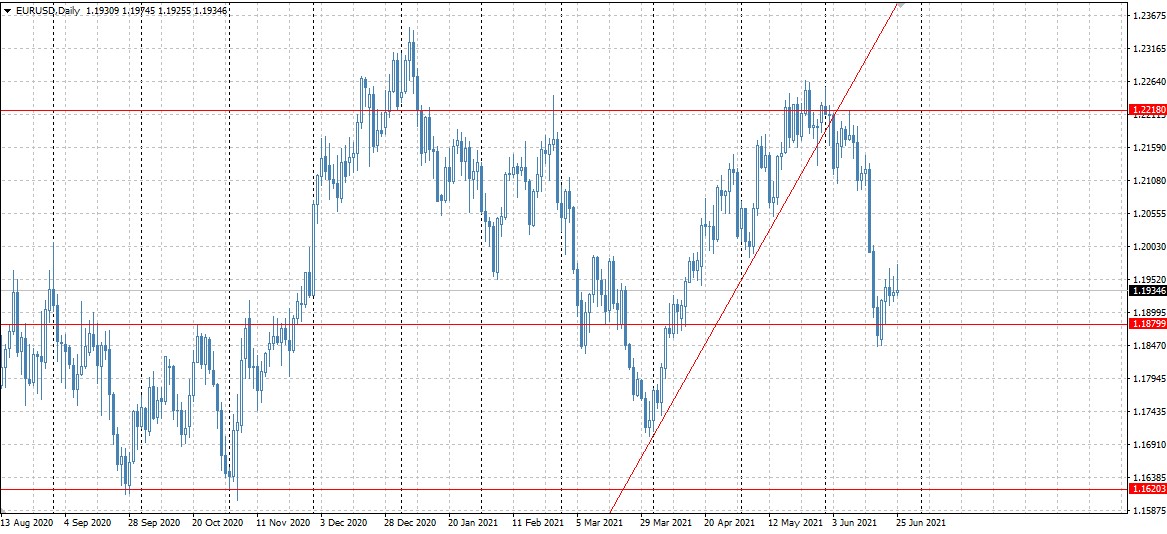Select the red rising diagonal trendline
The height and width of the screenshot is (534, 1167).
pos(754,258)
